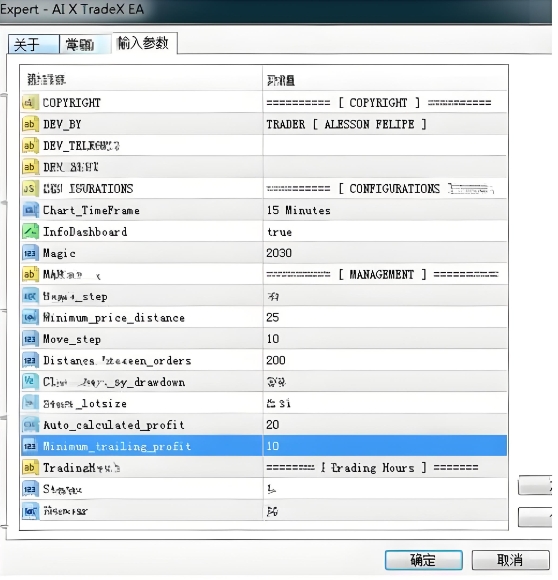The height and width of the screenshot is (580, 558).
Task: Click the icon beside Minimum_price_distance
Action: click(30, 317)
